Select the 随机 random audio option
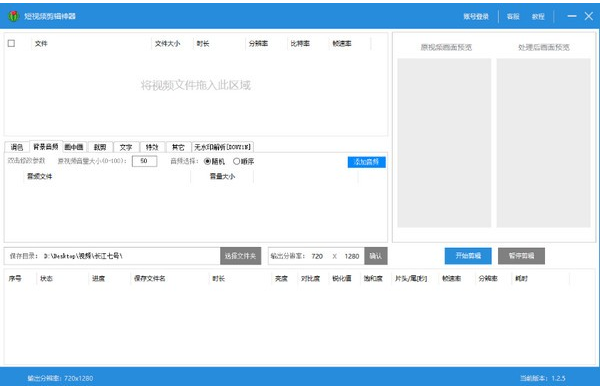 pyautogui.click(x=214, y=161)
